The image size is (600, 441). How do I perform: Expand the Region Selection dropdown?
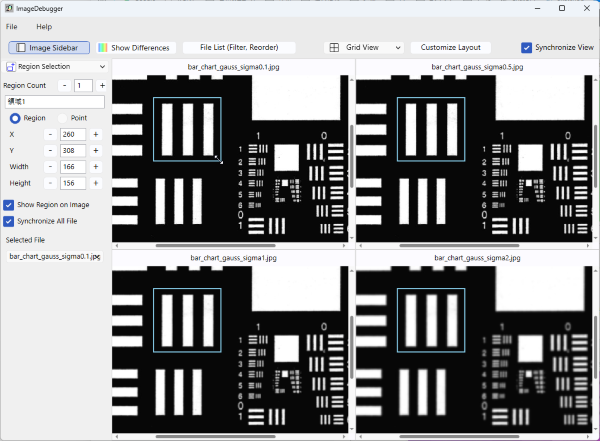[x=55, y=66]
